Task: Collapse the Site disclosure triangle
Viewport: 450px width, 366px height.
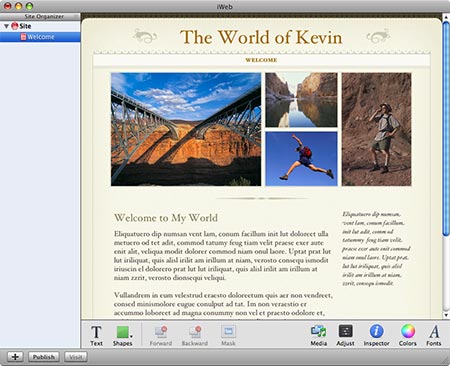Action: click(x=6, y=26)
